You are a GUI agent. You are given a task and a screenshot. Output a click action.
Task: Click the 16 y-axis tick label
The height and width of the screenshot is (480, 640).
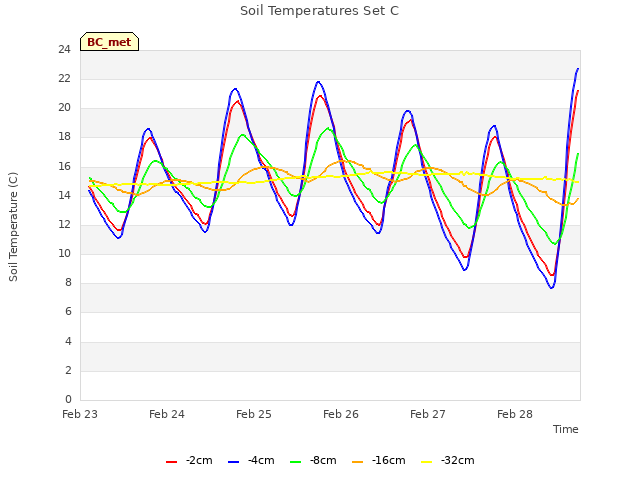coord(64,167)
